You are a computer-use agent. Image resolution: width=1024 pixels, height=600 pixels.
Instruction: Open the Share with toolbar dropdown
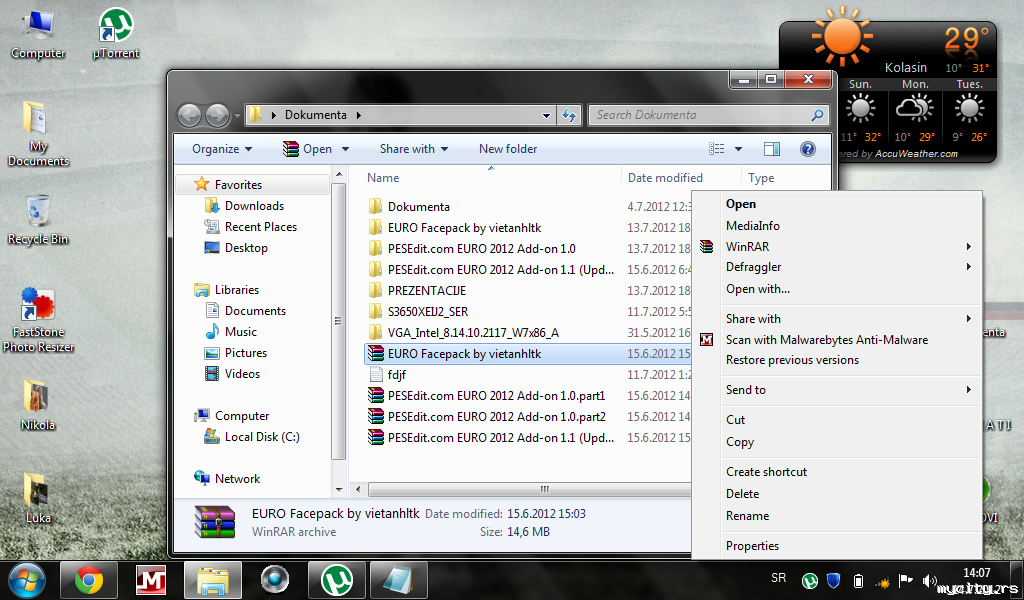coord(414,149)
